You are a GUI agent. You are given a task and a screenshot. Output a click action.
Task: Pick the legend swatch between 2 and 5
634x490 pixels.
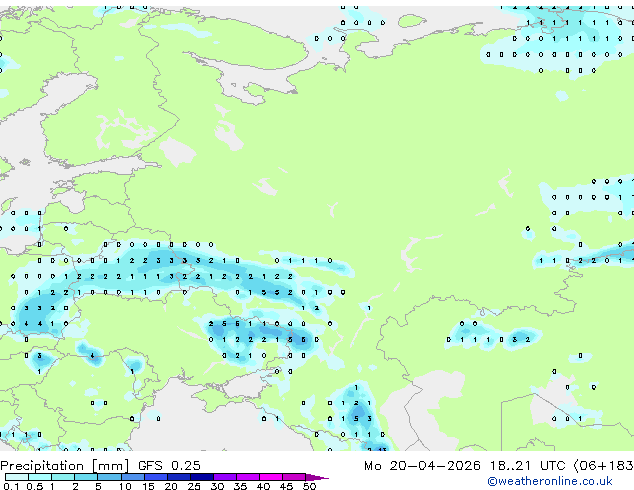point(86,477)
